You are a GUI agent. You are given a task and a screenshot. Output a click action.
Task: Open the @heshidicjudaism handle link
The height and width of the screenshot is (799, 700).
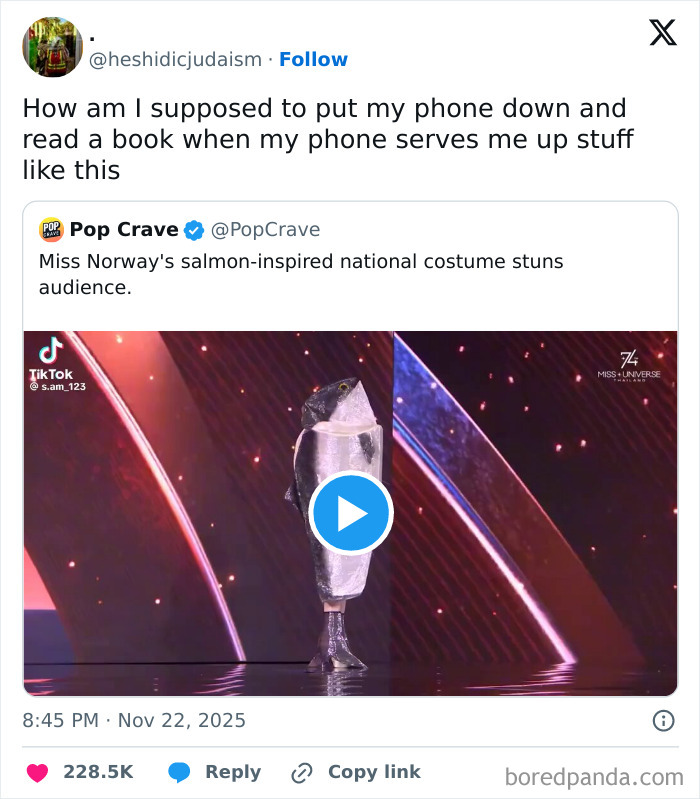pos(178,60)
